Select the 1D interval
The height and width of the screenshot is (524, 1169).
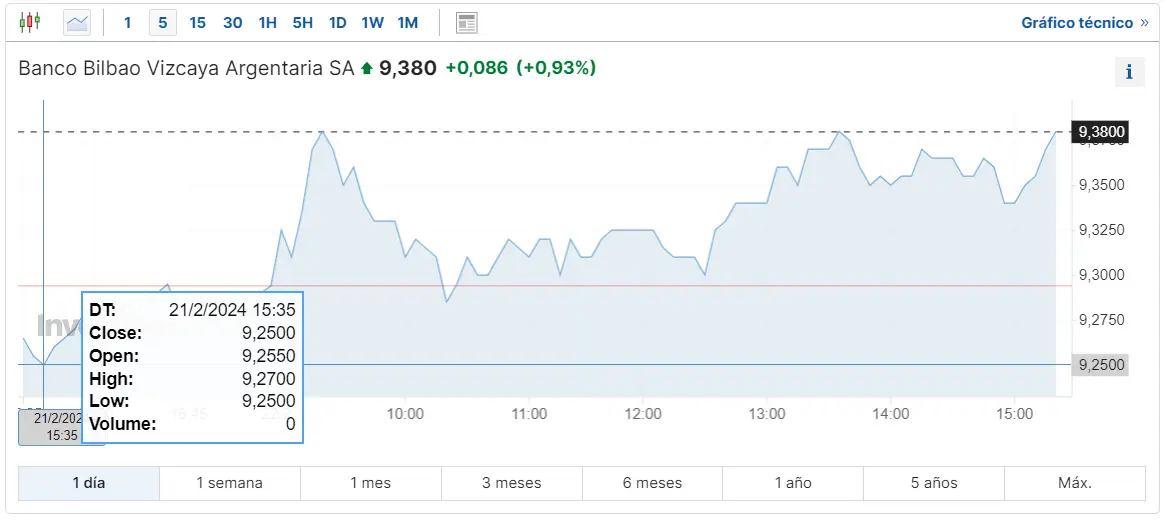pyautogui.click(x=337, y=22)
